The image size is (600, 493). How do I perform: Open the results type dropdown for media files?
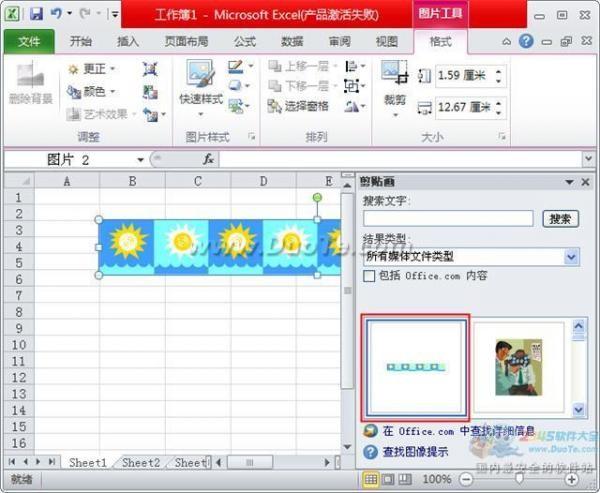coord(571,257)
